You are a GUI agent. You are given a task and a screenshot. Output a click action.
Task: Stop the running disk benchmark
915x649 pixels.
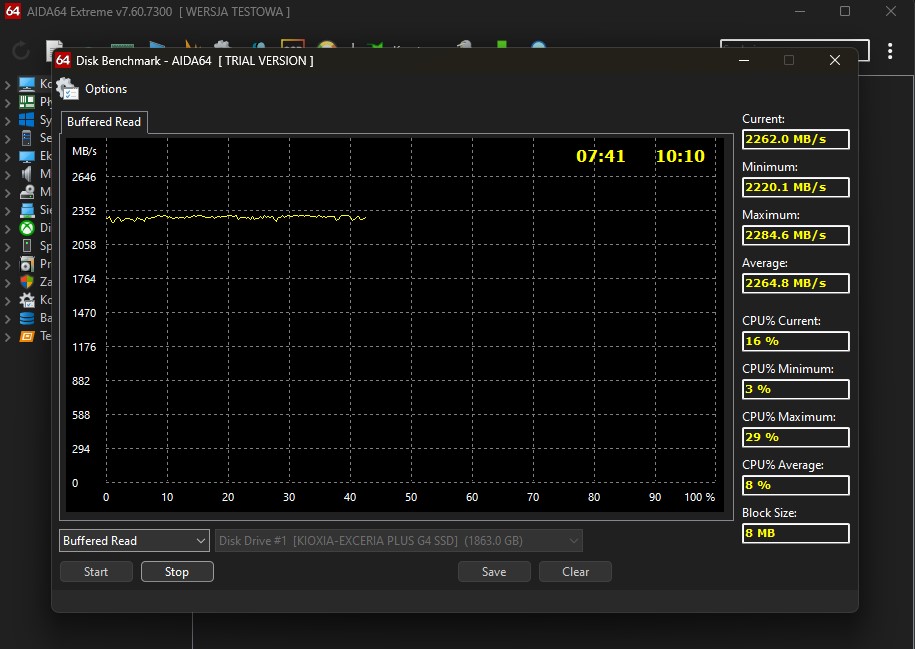pos(177,572)
